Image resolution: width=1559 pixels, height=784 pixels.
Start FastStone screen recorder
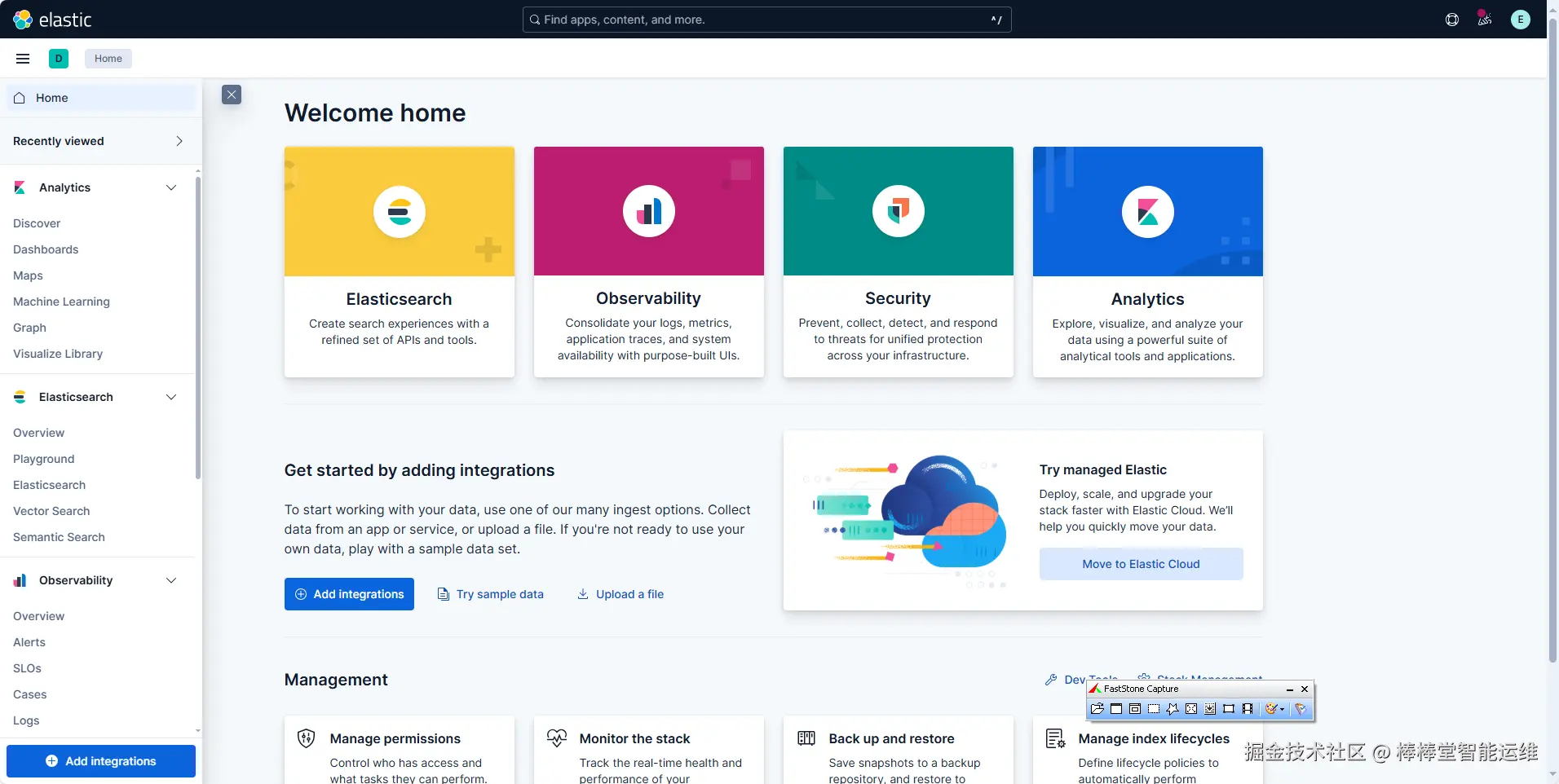(1248, 709)
